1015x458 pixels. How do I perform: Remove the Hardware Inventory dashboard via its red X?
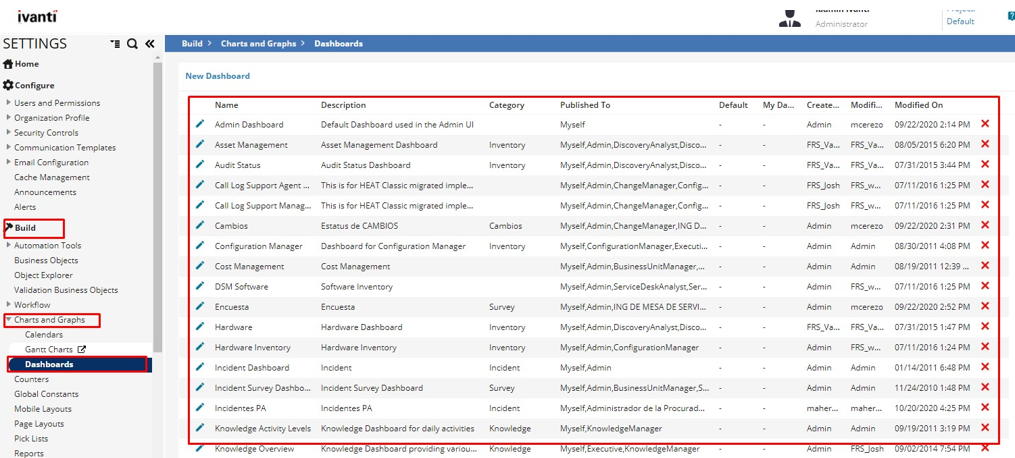pyautogui.click(x=985, y=347)
